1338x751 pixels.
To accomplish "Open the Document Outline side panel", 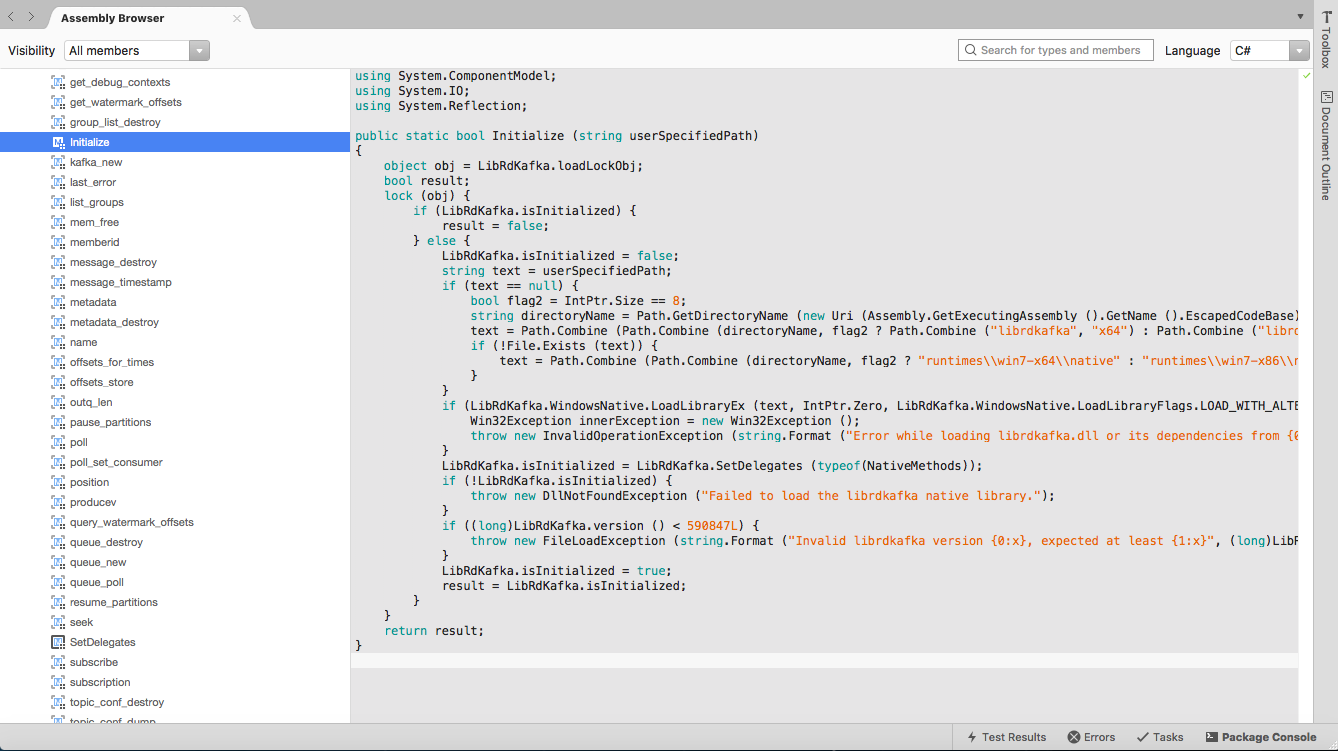I will [x=1326, y=145].
